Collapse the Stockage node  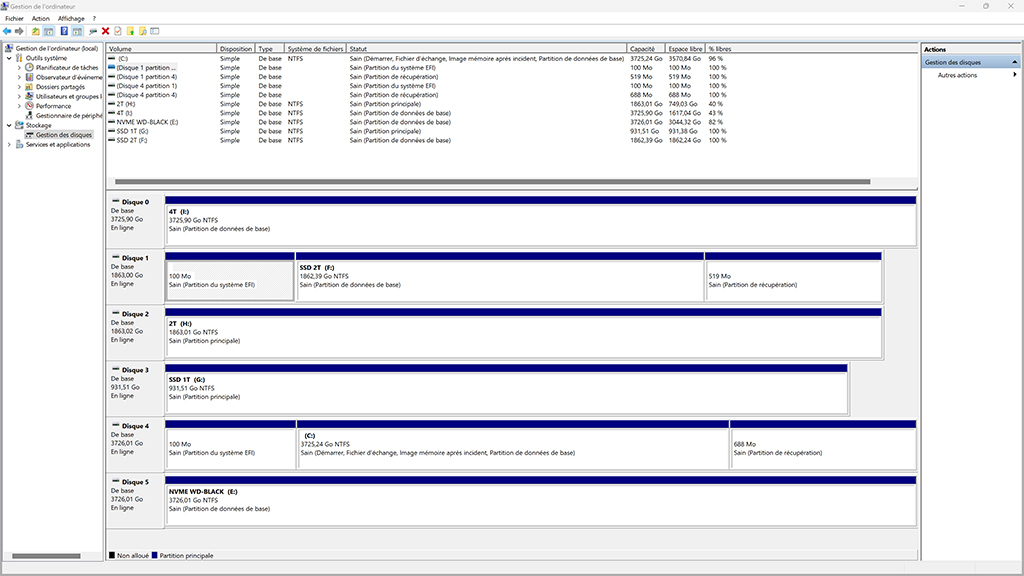click(9, 125)
